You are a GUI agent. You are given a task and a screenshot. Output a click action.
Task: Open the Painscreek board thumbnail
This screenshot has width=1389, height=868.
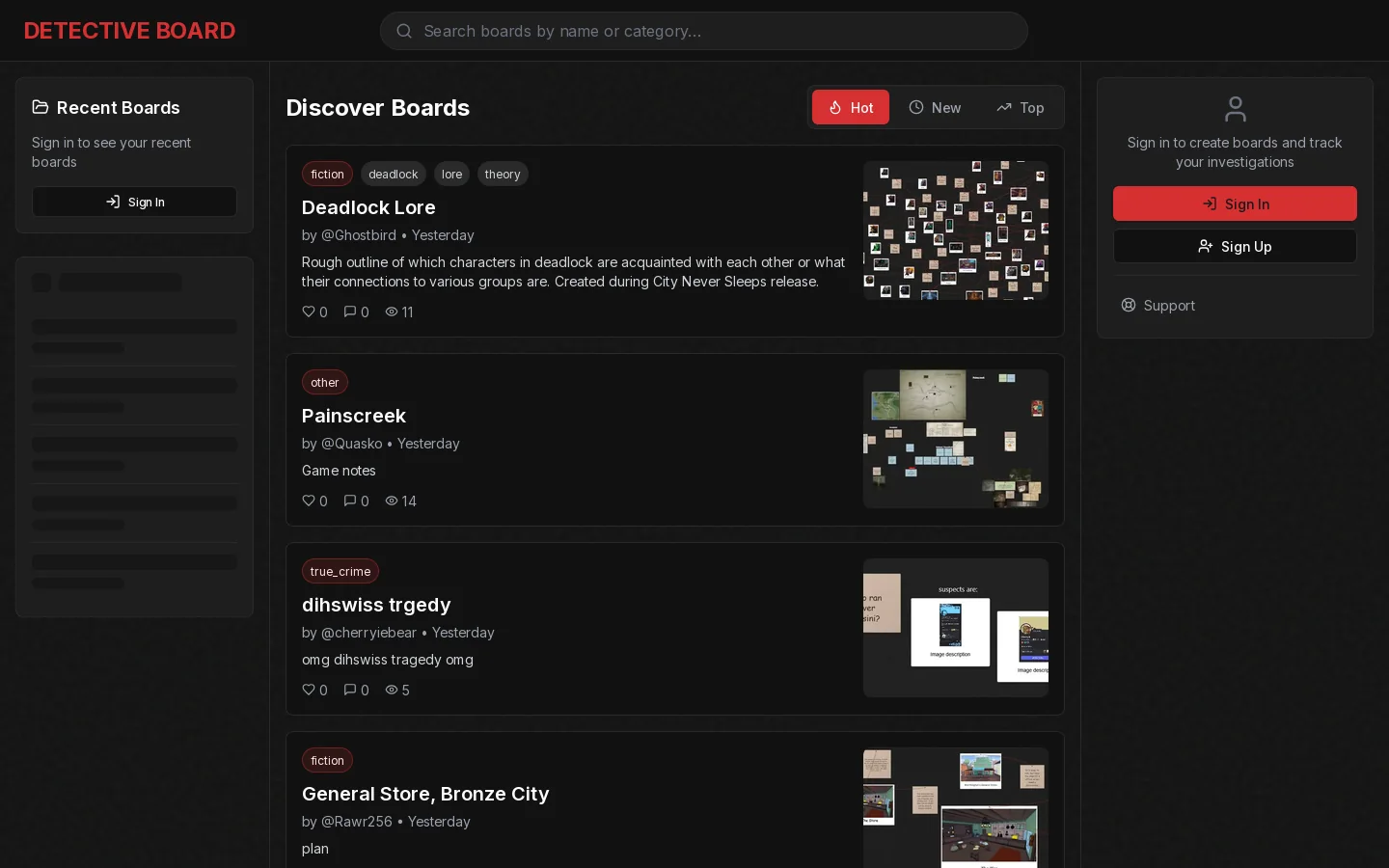956,439
